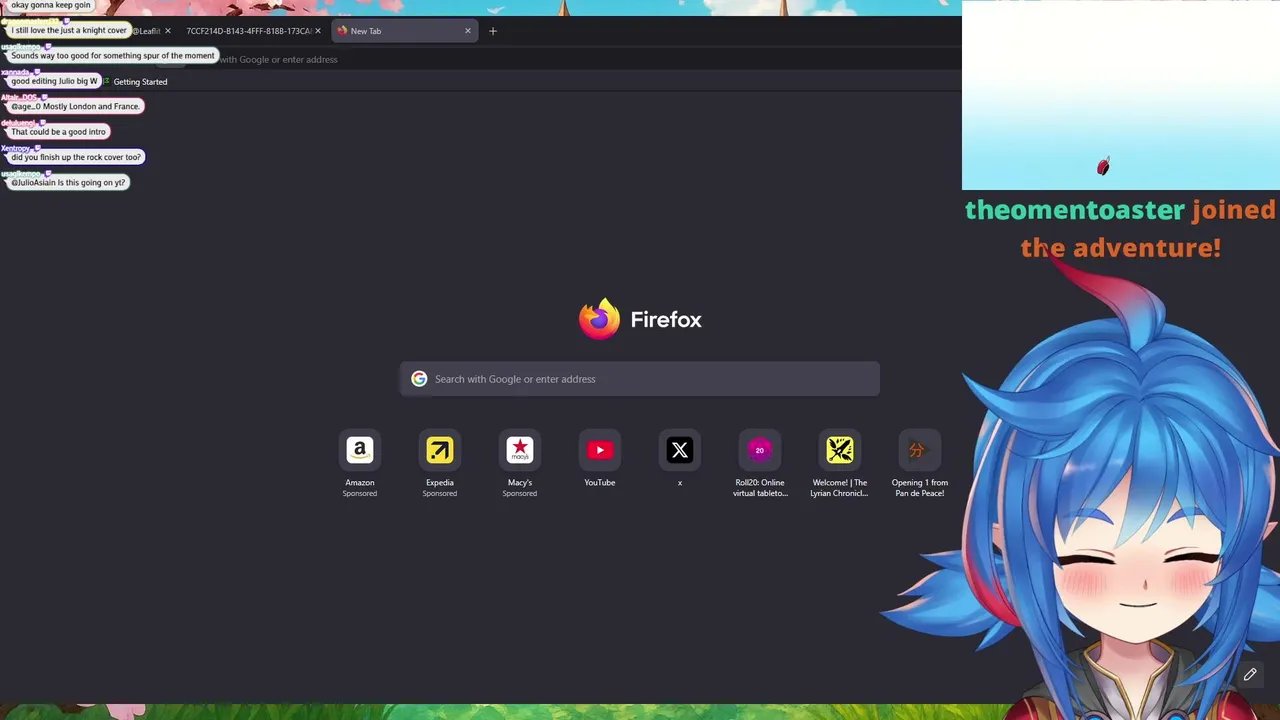Switch to the New Tab tab
1280x720 pixels.
coord(404,31)
